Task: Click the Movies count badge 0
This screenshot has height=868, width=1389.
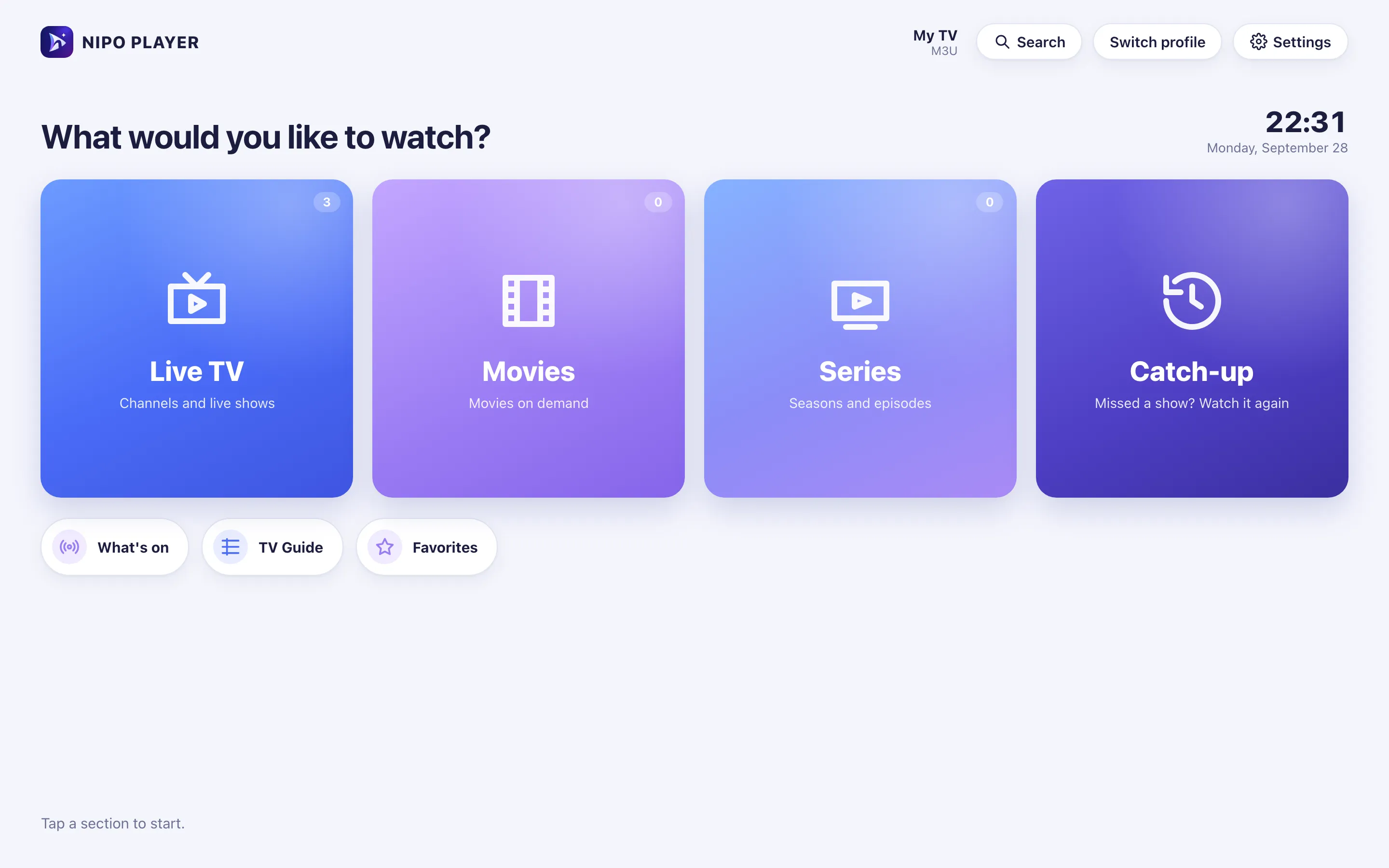Action: pyautogui.click(x=658, y=202)
